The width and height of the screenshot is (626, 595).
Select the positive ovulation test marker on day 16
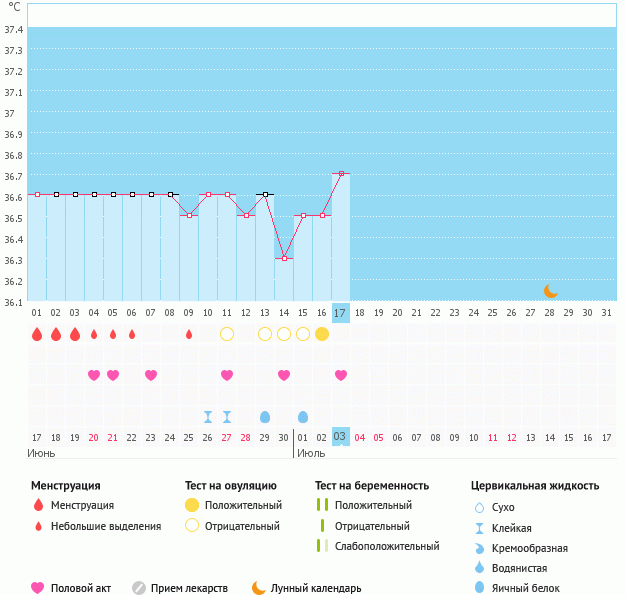point(322,334)
